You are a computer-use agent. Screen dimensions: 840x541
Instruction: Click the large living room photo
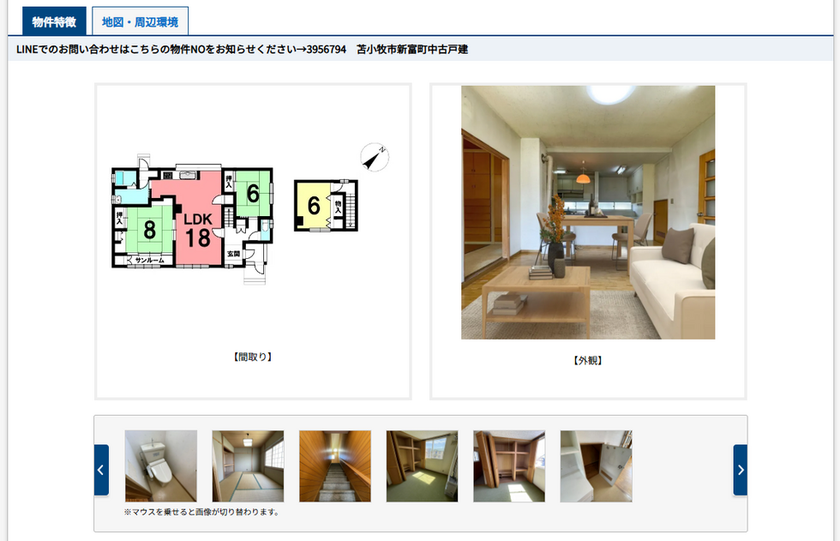pyautogui.click(x=588, y=212)
